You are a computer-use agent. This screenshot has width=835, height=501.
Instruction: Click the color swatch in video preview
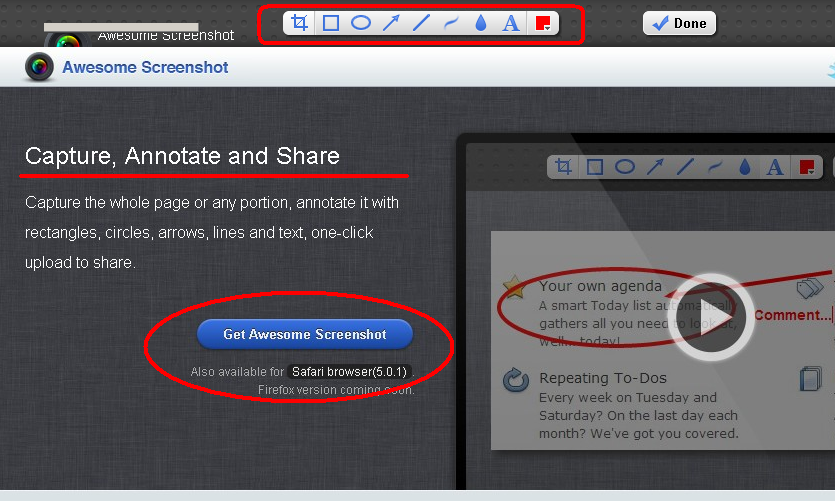coord(807,167)
